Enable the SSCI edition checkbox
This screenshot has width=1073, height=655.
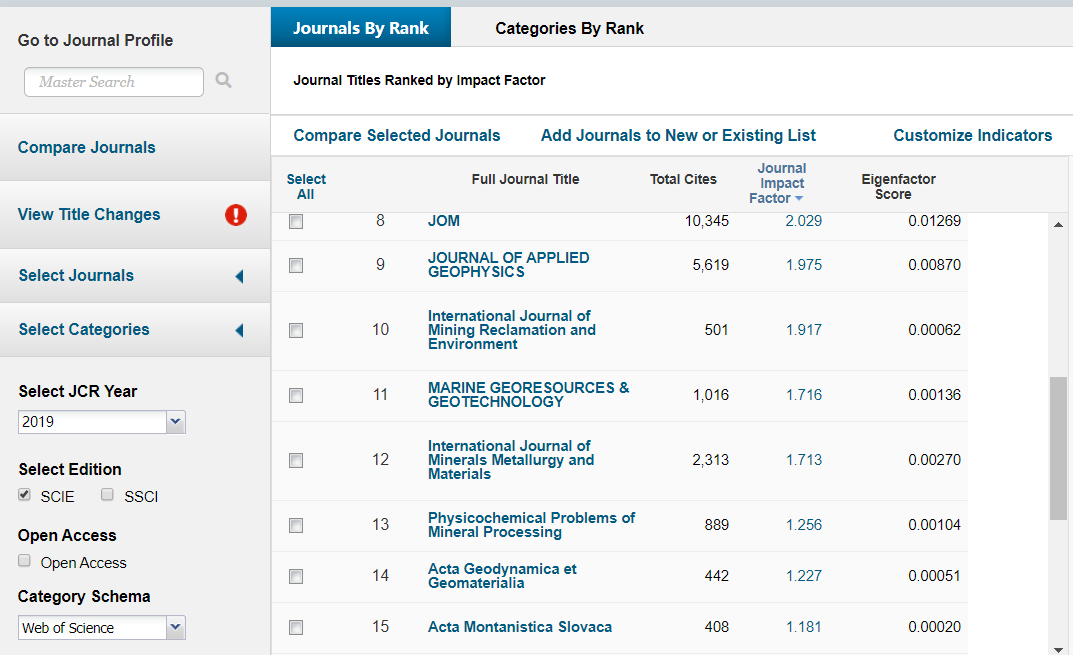point(108,495)
